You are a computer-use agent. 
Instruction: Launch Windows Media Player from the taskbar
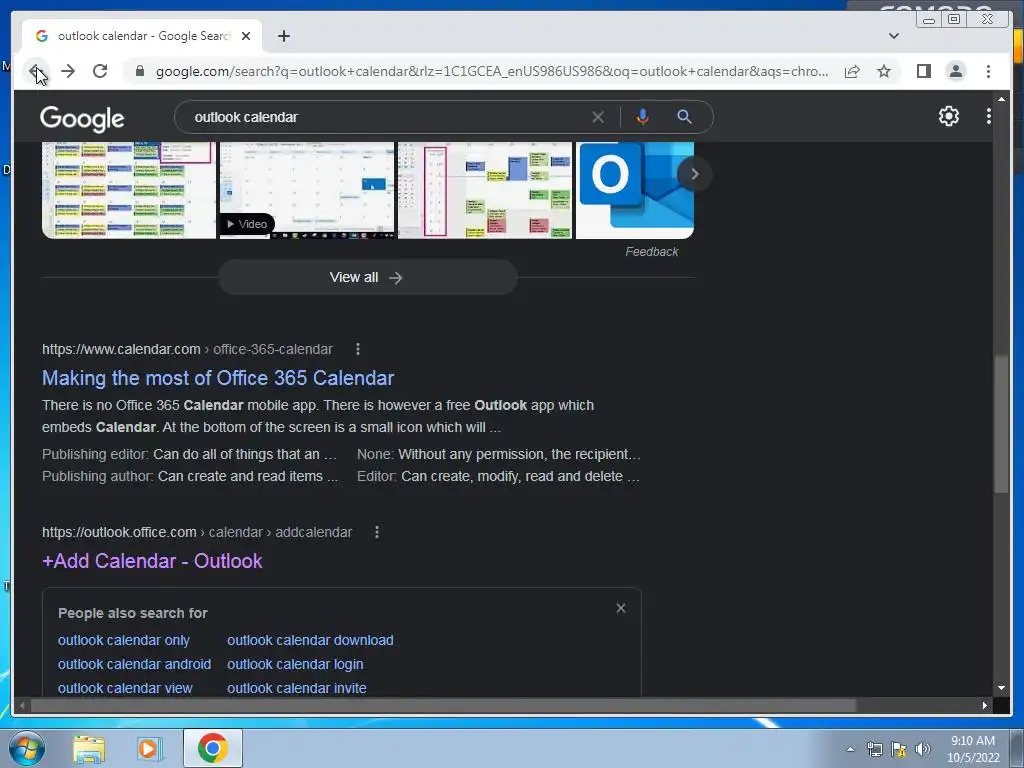click(x=149, y=749)
